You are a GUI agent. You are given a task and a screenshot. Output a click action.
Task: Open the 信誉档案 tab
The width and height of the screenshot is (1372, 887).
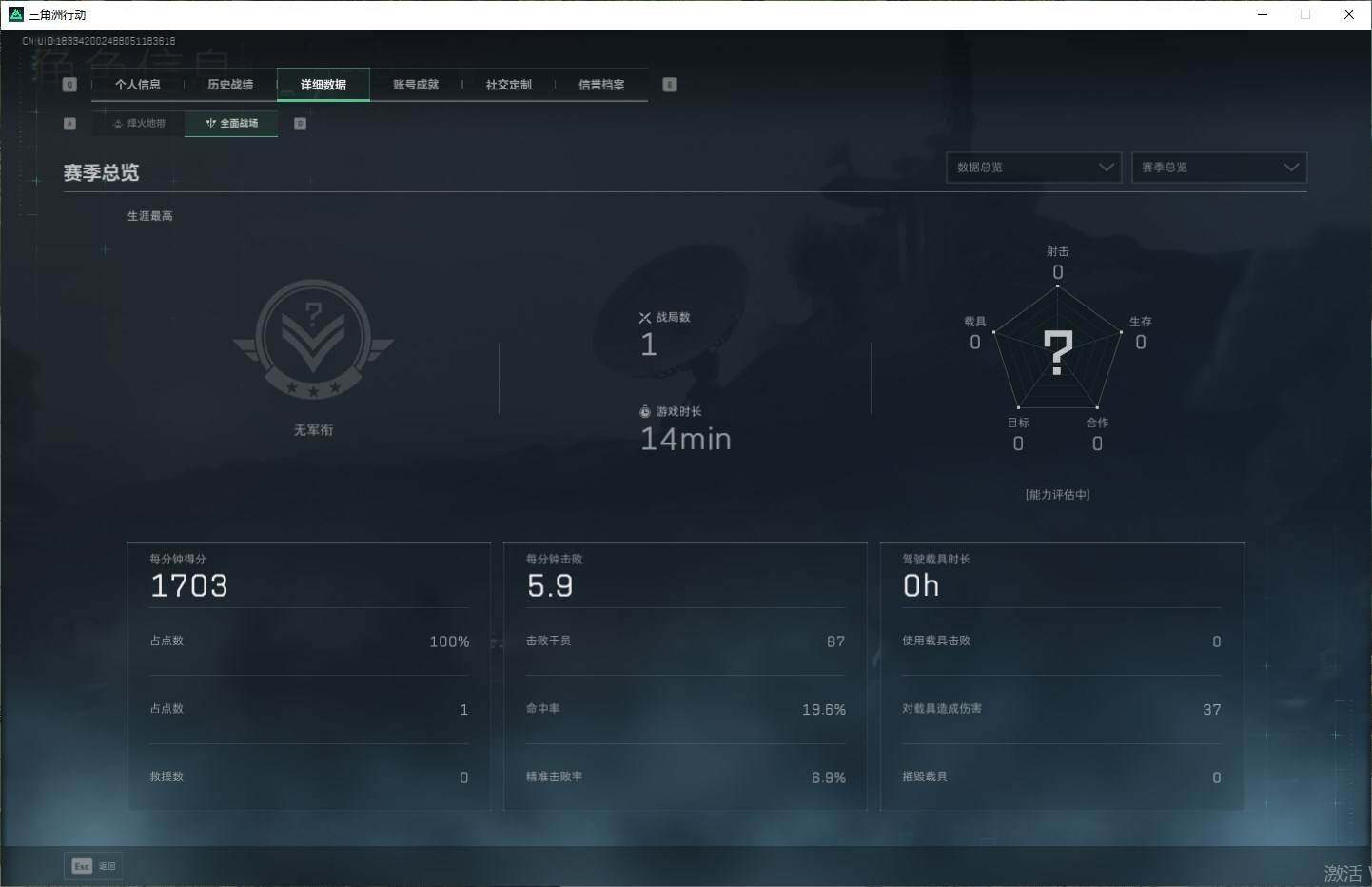(x=601, y=85)
